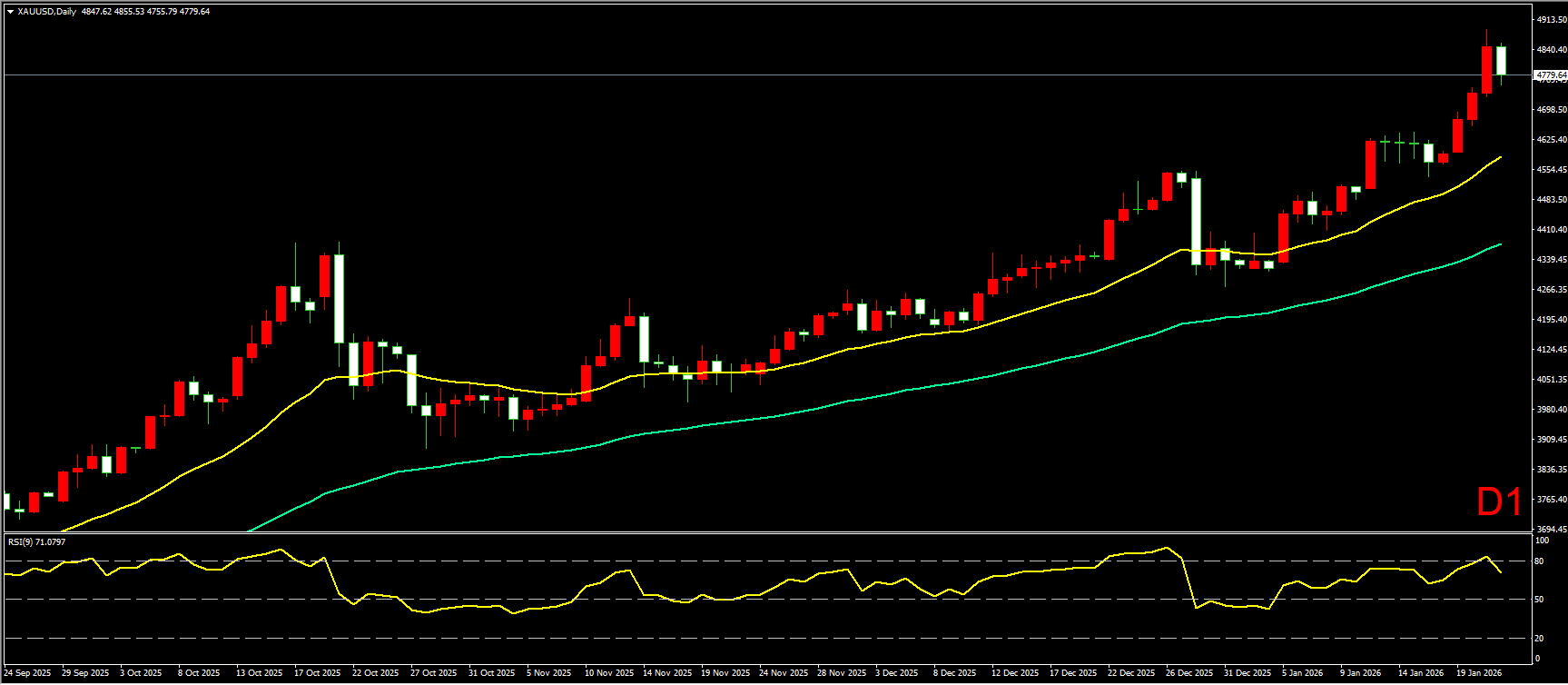Click the tall white candle near 17 Oct 2025

pos(339,298)
